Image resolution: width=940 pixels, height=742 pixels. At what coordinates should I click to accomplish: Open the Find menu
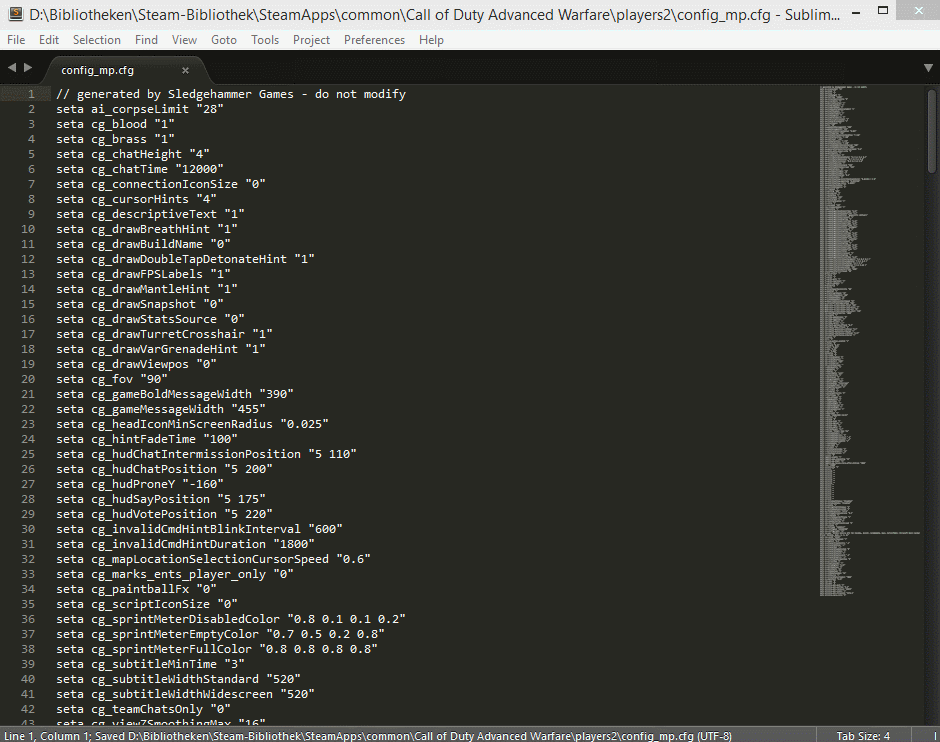(146, 40)
